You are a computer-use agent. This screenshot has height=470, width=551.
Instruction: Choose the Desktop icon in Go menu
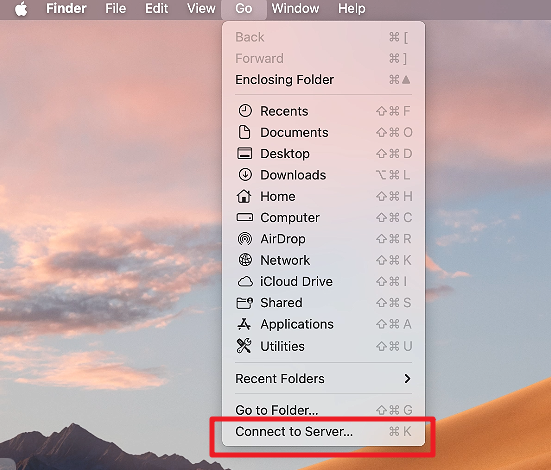pos(245,154)
